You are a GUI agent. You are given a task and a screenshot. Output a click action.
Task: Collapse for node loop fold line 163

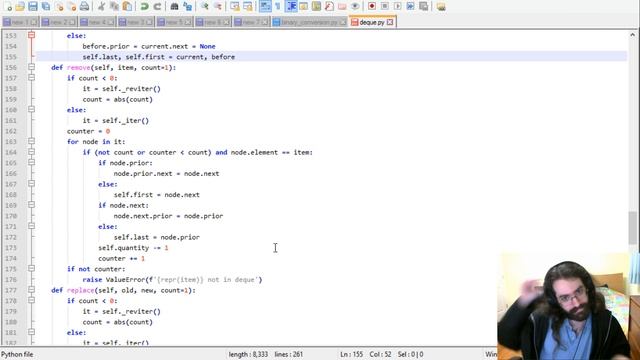click(31, 141)
